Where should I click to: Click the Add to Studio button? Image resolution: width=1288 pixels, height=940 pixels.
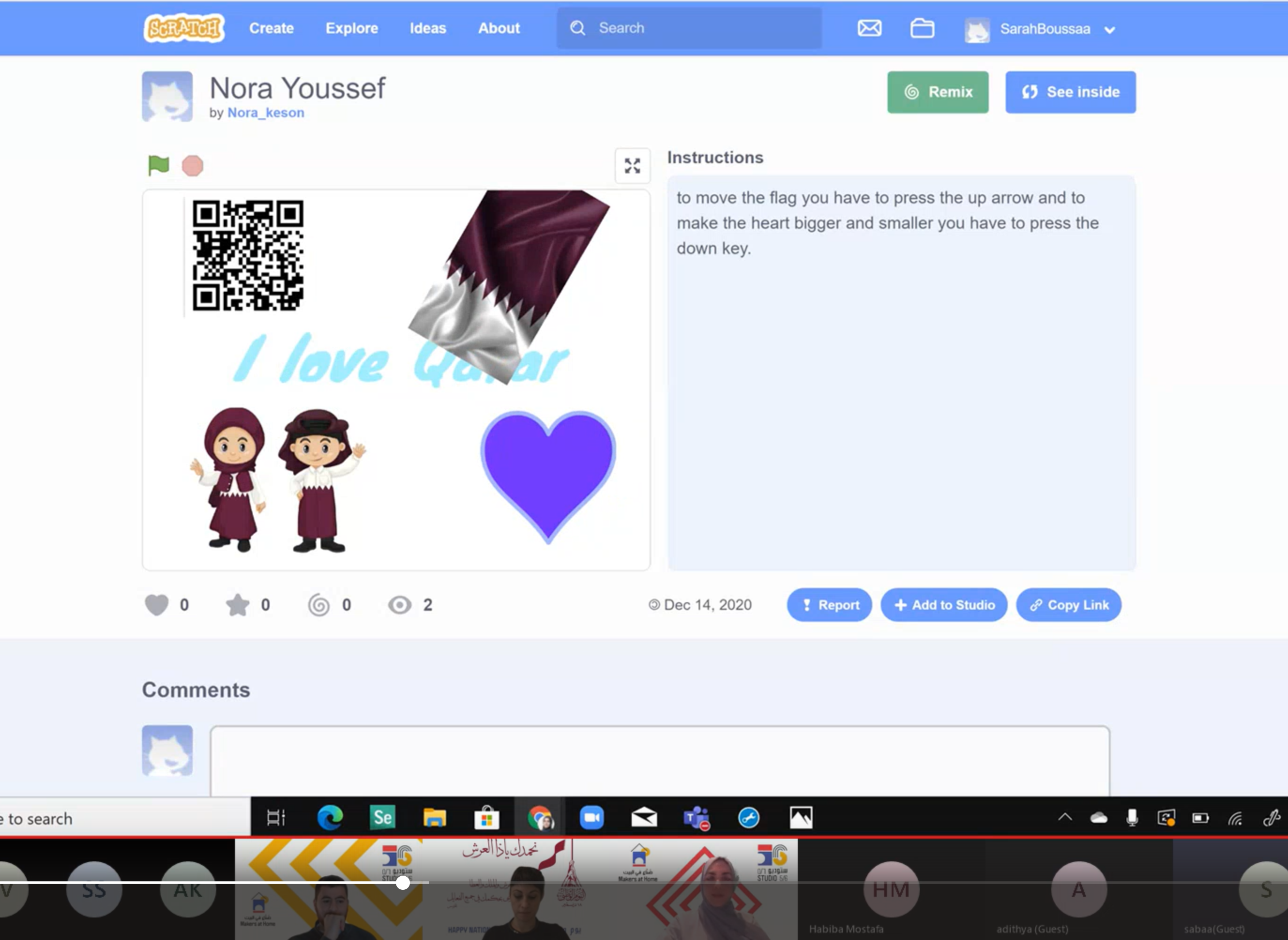tap(944, 605)
